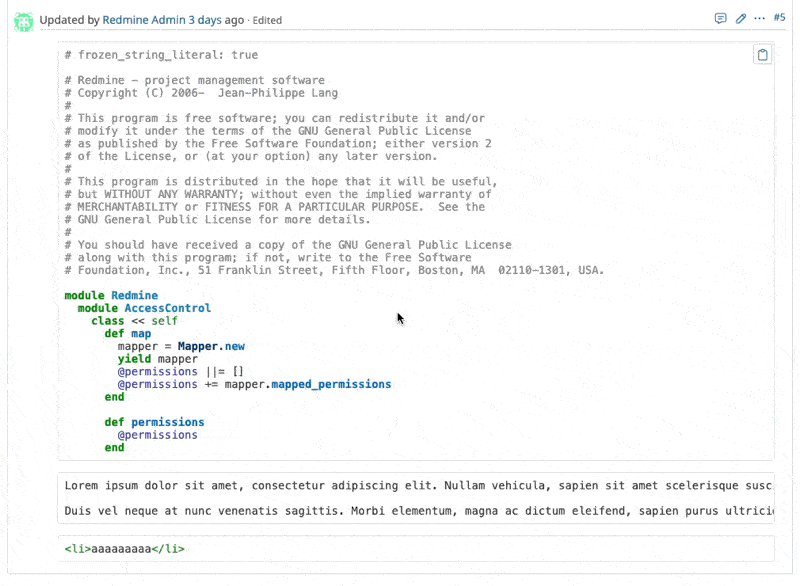Click the 'MERCHANTABILITY or FITNESS' comment line

click(274, 207)
